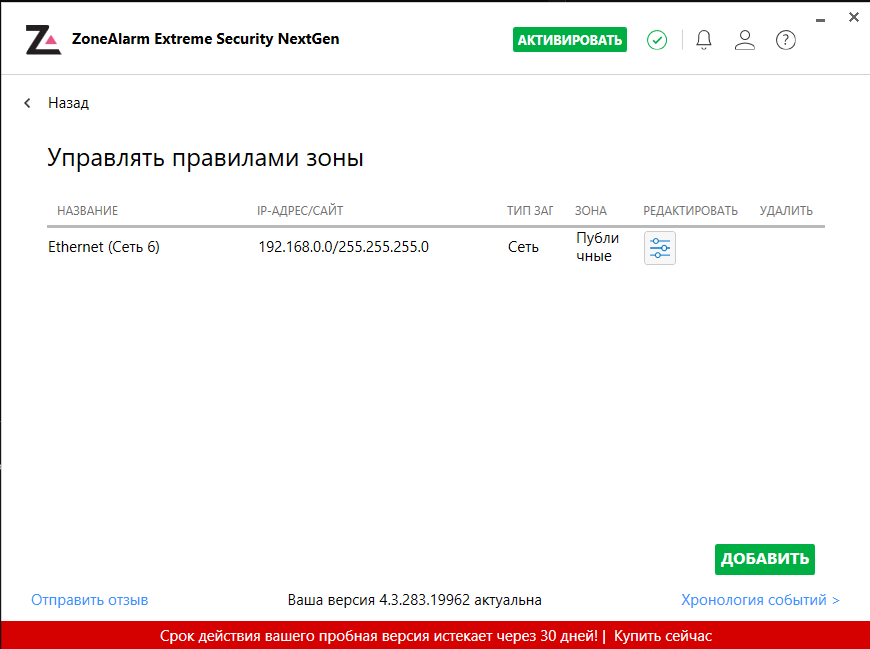Open the user account profile icon
The image size is (870, 649).
pyautogui.click(x=745, y=40)
